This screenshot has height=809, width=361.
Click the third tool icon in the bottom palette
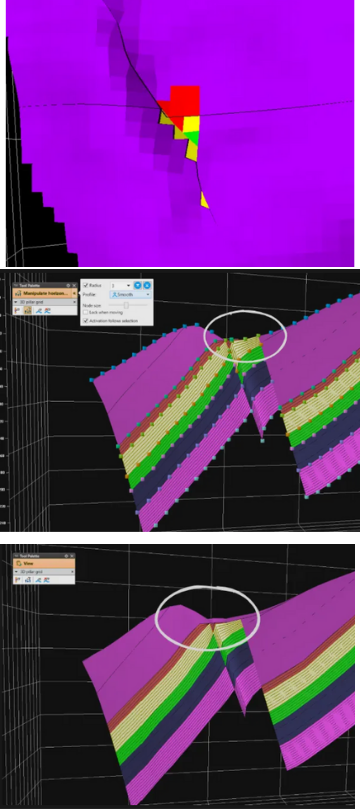[38, 580]
